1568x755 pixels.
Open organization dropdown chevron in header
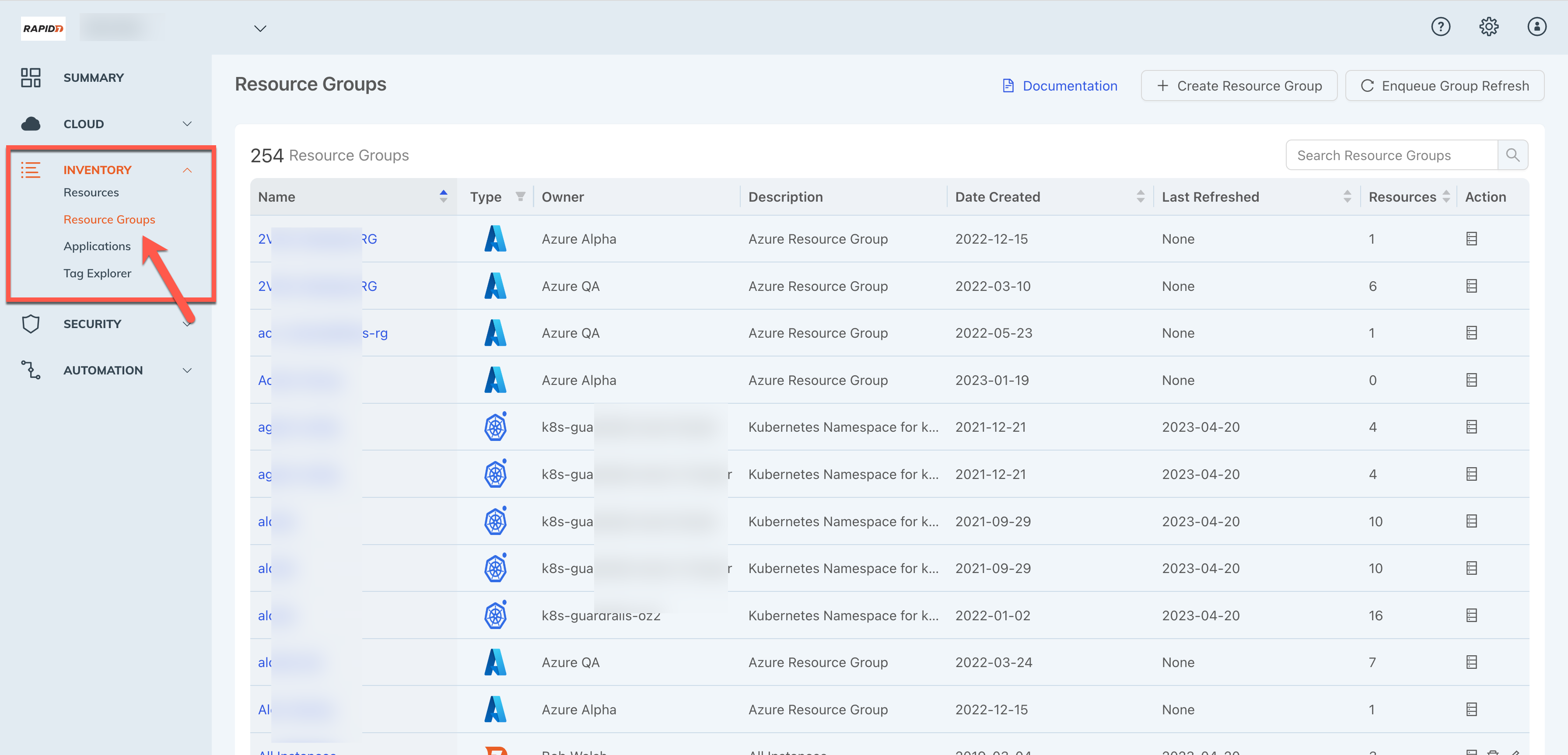[x=260, y=28]
